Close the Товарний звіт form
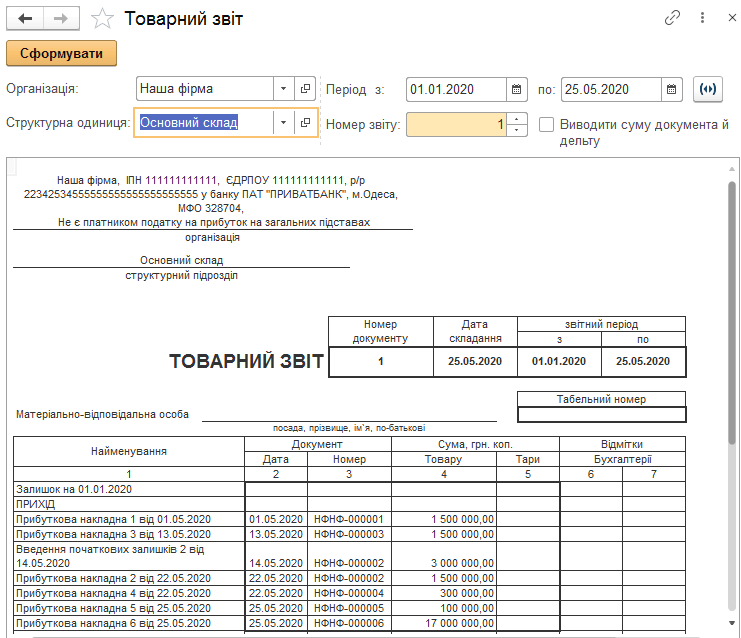The width and height of the screenshot is (741, 638). pos(732,18)
